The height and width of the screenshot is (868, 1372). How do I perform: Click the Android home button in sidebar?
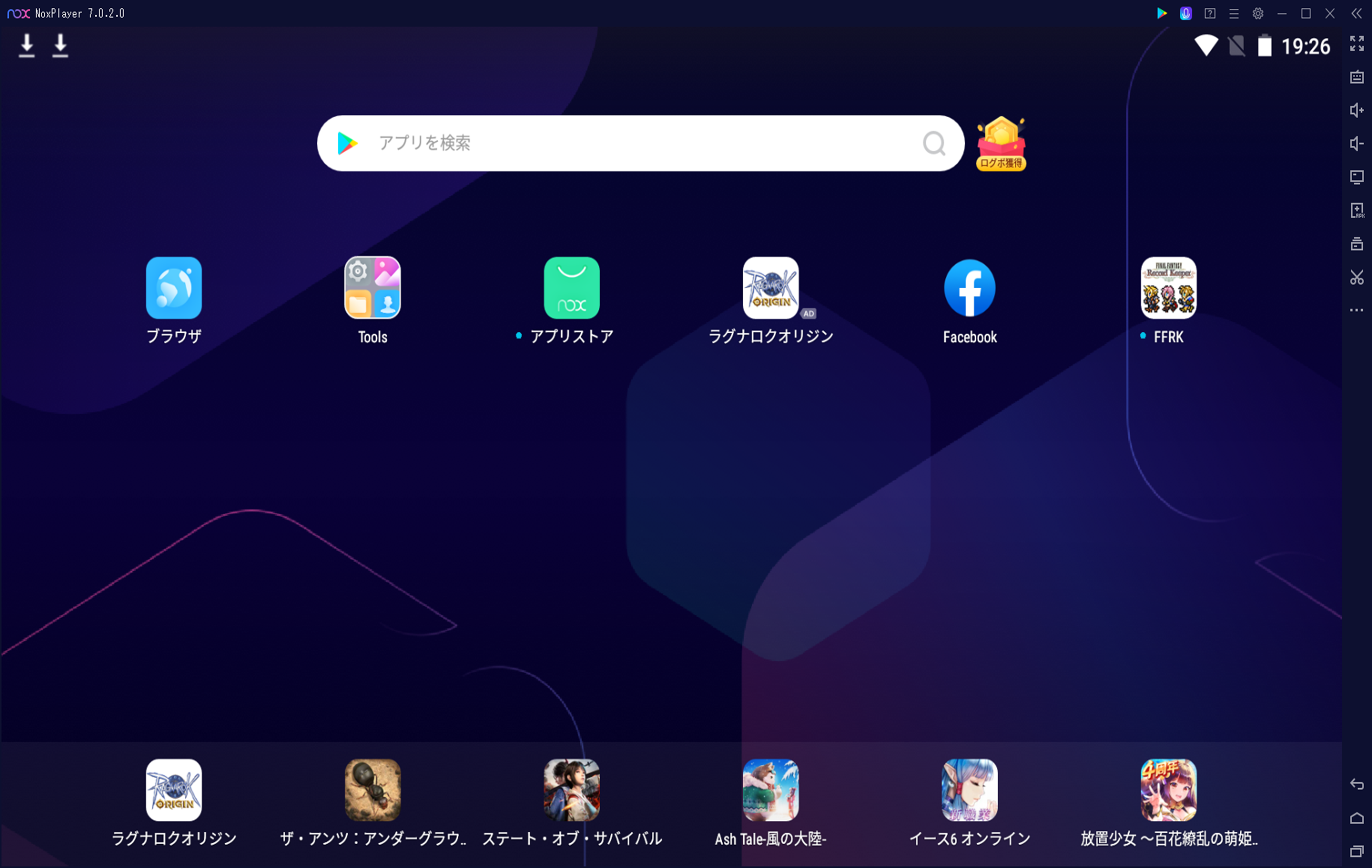point(1356,818)
